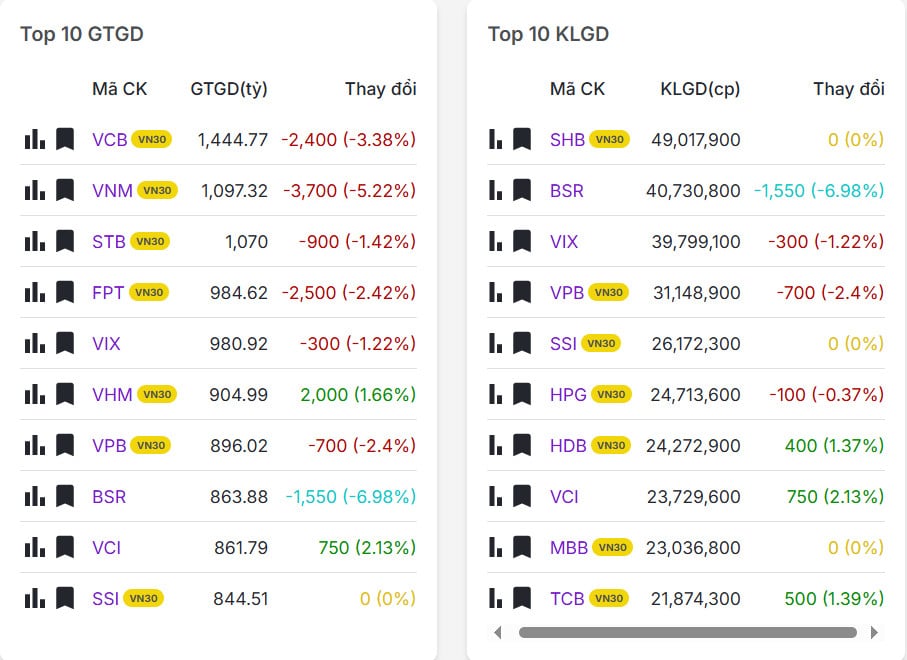907x660 pixels.
Task: Toggle the watchlist bookmark for STB
Action: 64,241
